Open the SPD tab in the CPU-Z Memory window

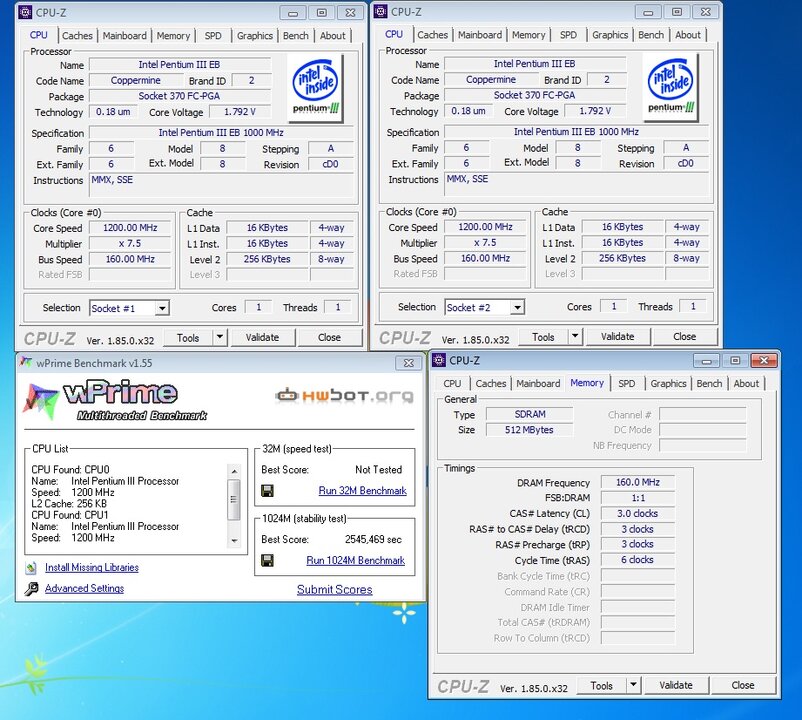pyautogui.click(x=627, y=384)
